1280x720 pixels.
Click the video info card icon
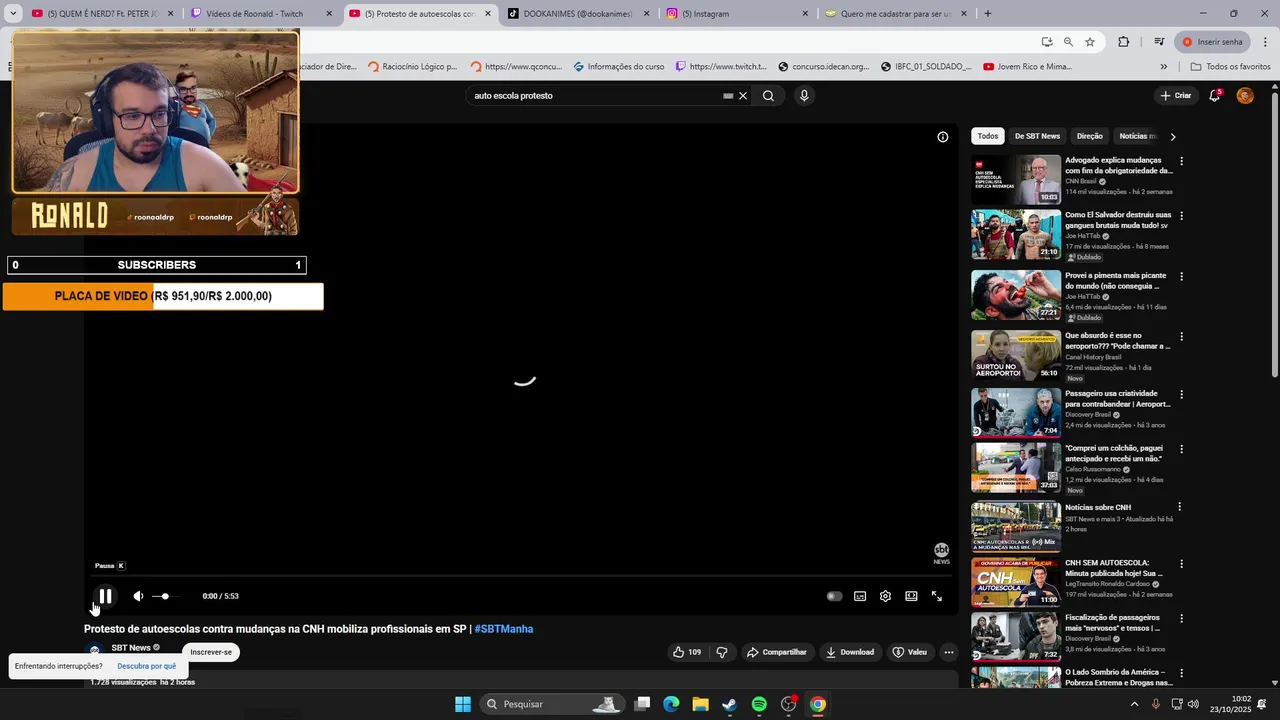[942, 137]
